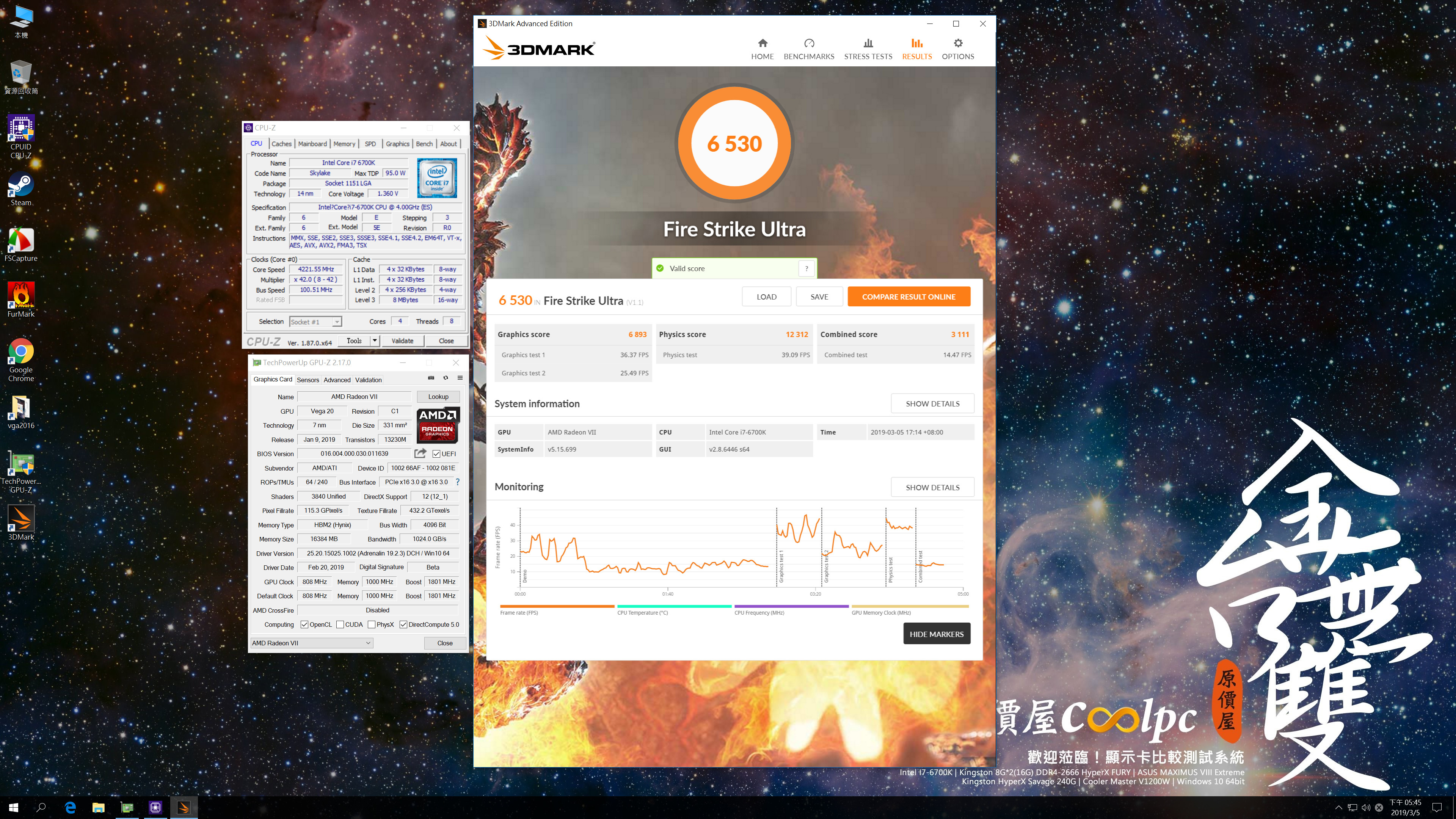Image resolution: width=1456 pixels, height=819 pixels.
Task: Open the AMD Radeon VII GPU selector dropdown
Action: click(311, 643)
